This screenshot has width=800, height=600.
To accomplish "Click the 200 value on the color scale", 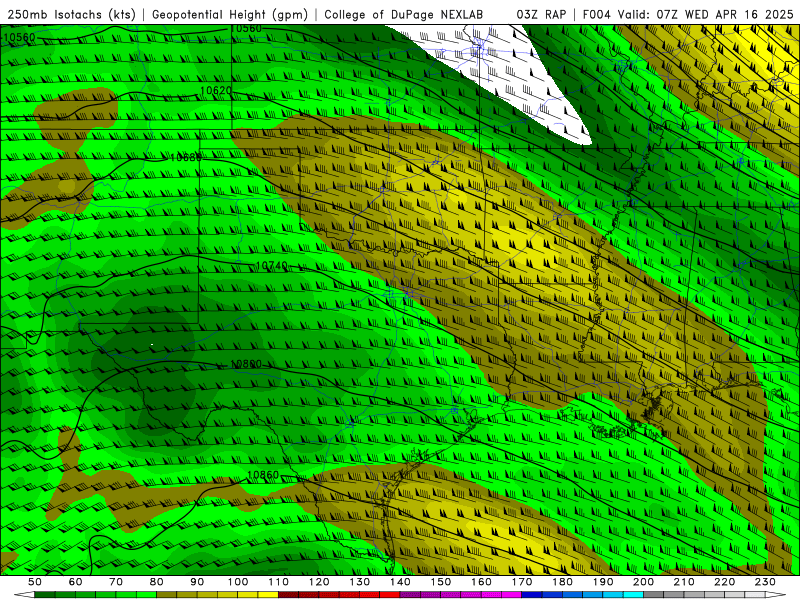I will (643, 582).
